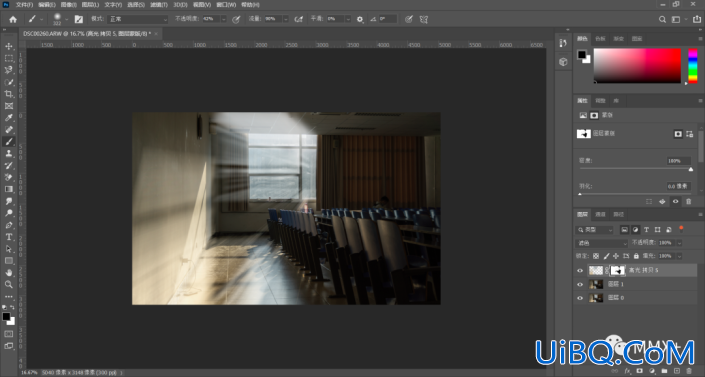Open the smoothing options gear

(360, 19)
